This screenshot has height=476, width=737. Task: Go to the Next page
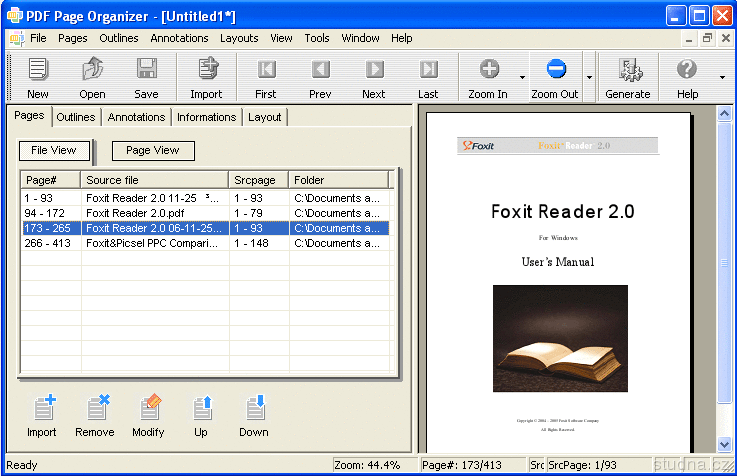pyautogui.click(x=374, y=77)
